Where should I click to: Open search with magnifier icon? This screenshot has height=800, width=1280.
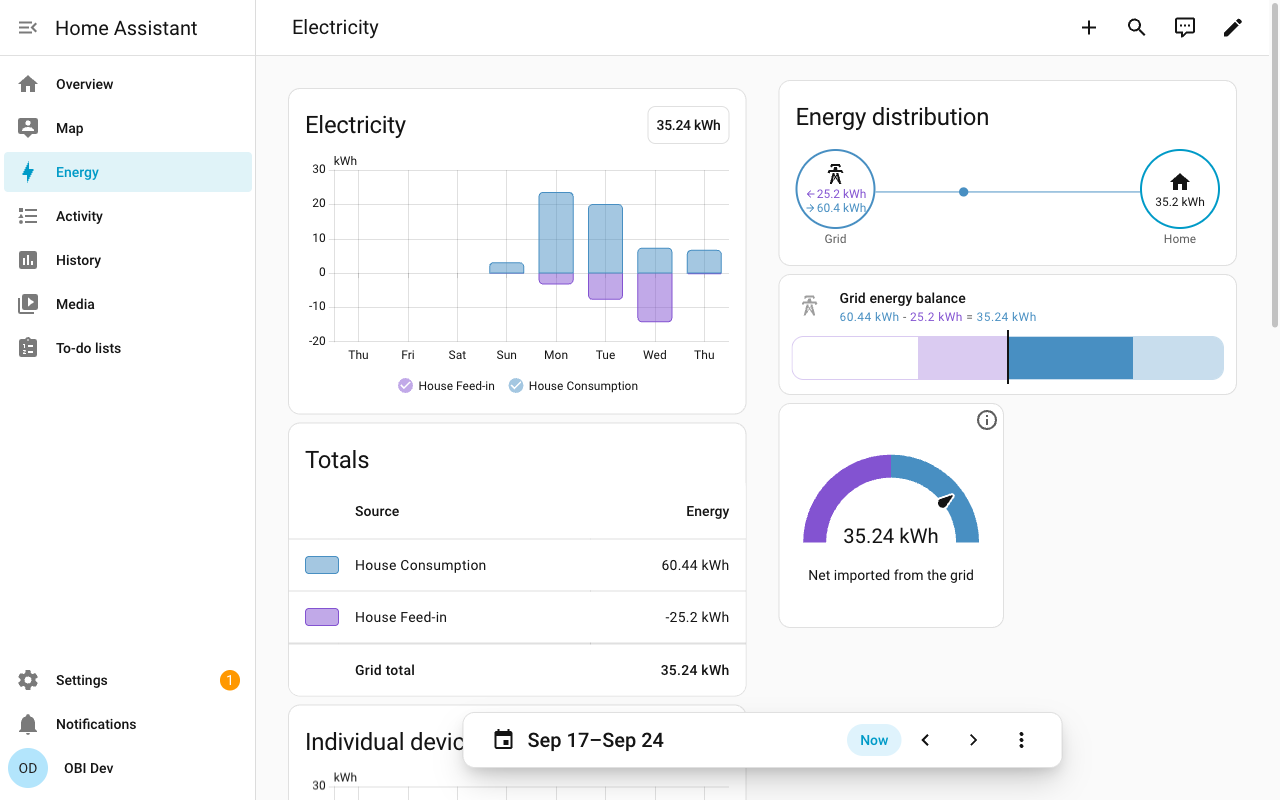pyautogui.click(x=1137, y=28)
